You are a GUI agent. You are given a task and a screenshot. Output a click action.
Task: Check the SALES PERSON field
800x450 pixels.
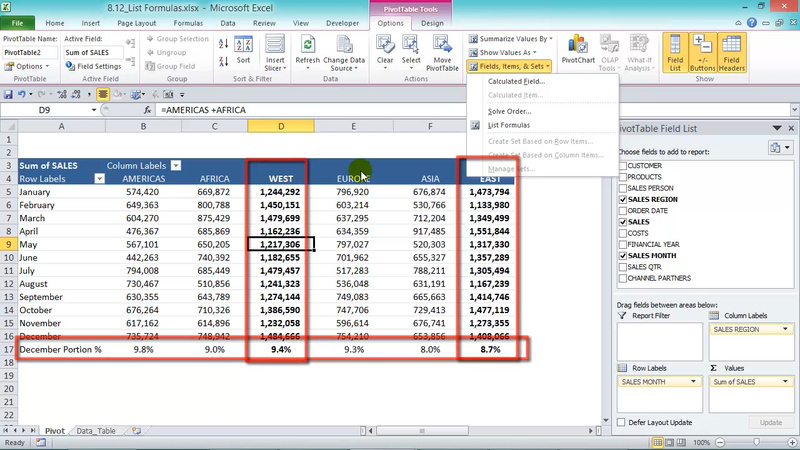click(x=623, y=188)
